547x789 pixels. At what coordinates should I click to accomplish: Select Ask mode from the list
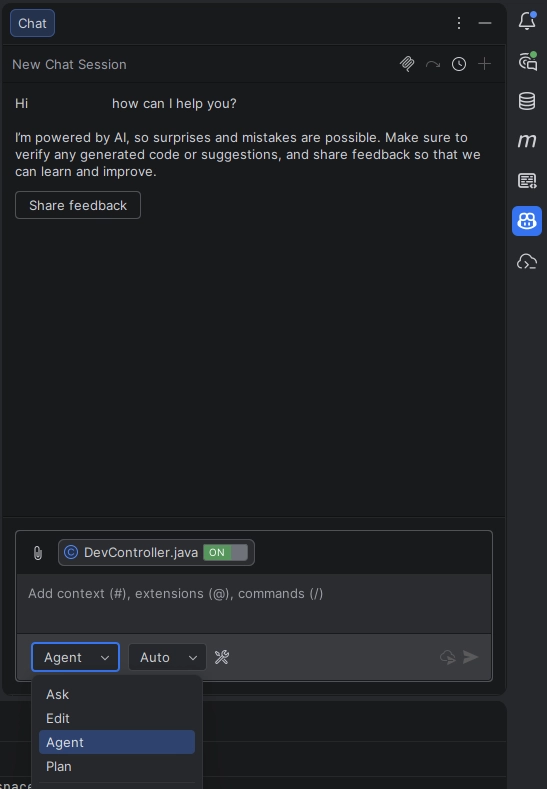117,694
